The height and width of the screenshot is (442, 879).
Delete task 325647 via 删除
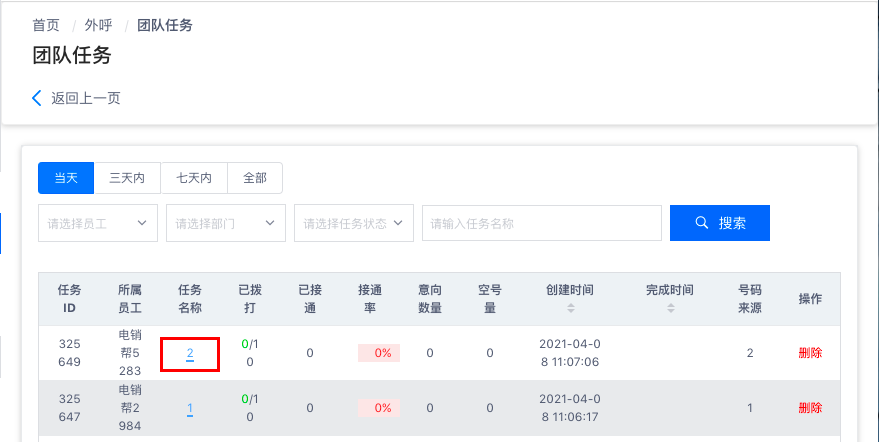pyautogui.click(x=810, y=408)
